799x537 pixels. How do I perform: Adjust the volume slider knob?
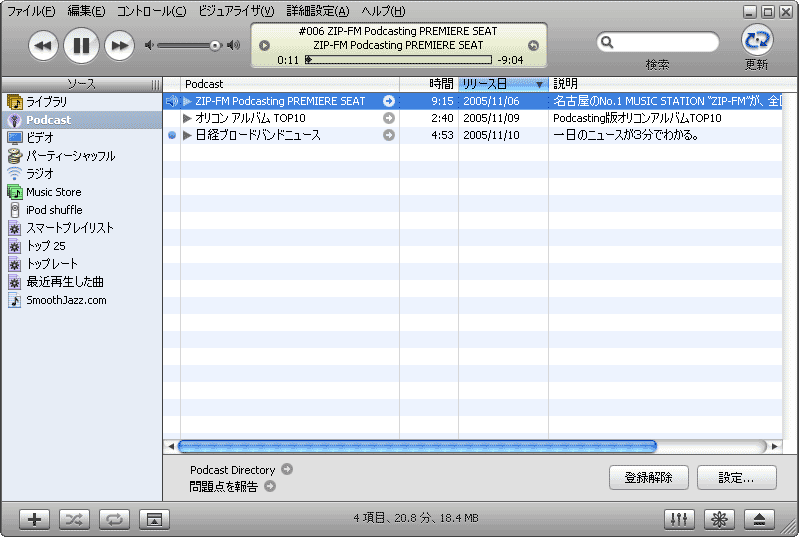[216, 46]
